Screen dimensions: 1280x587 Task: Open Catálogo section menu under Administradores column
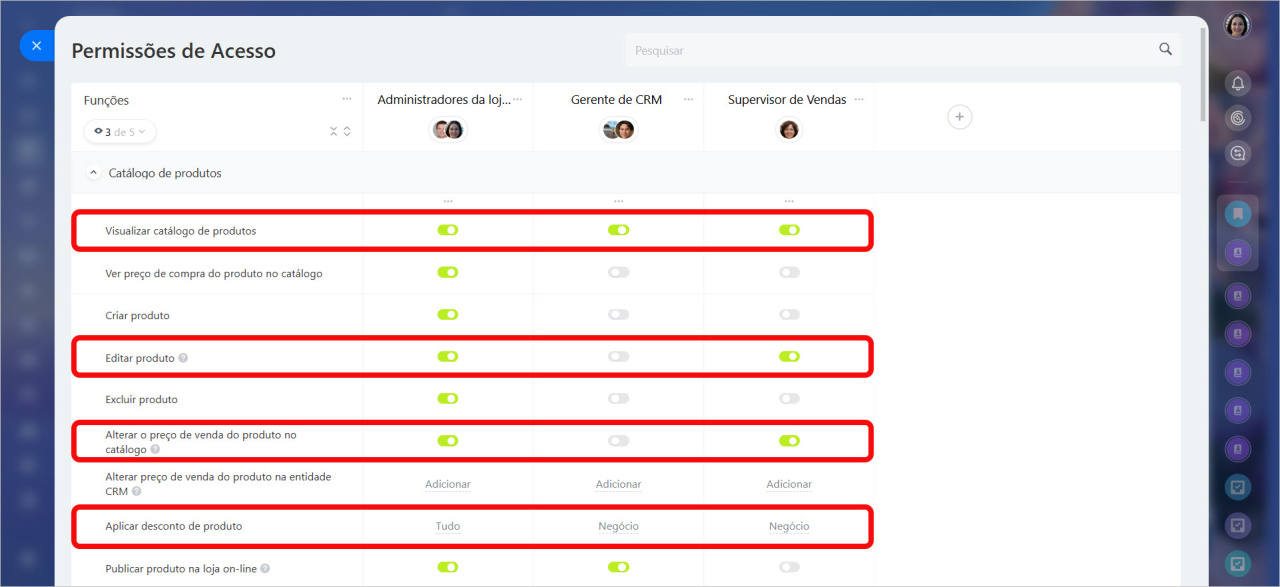[x=448, y=201]
